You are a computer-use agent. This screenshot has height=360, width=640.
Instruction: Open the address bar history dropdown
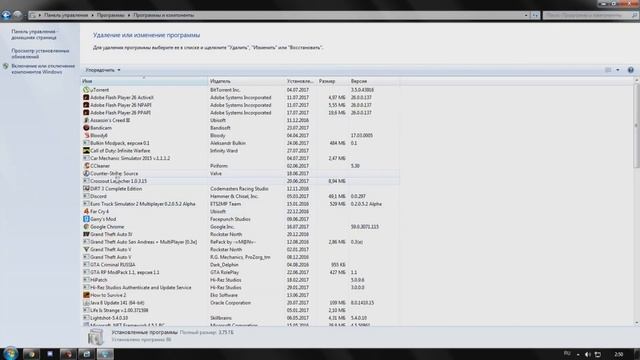point(526,16)
